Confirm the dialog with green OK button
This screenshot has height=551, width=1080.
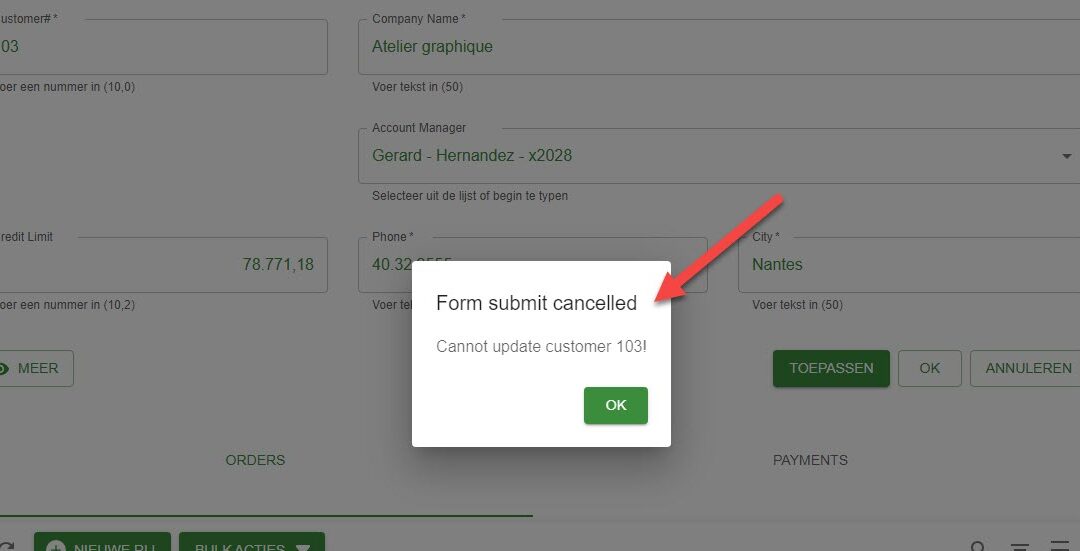click(x=616, y=405)
